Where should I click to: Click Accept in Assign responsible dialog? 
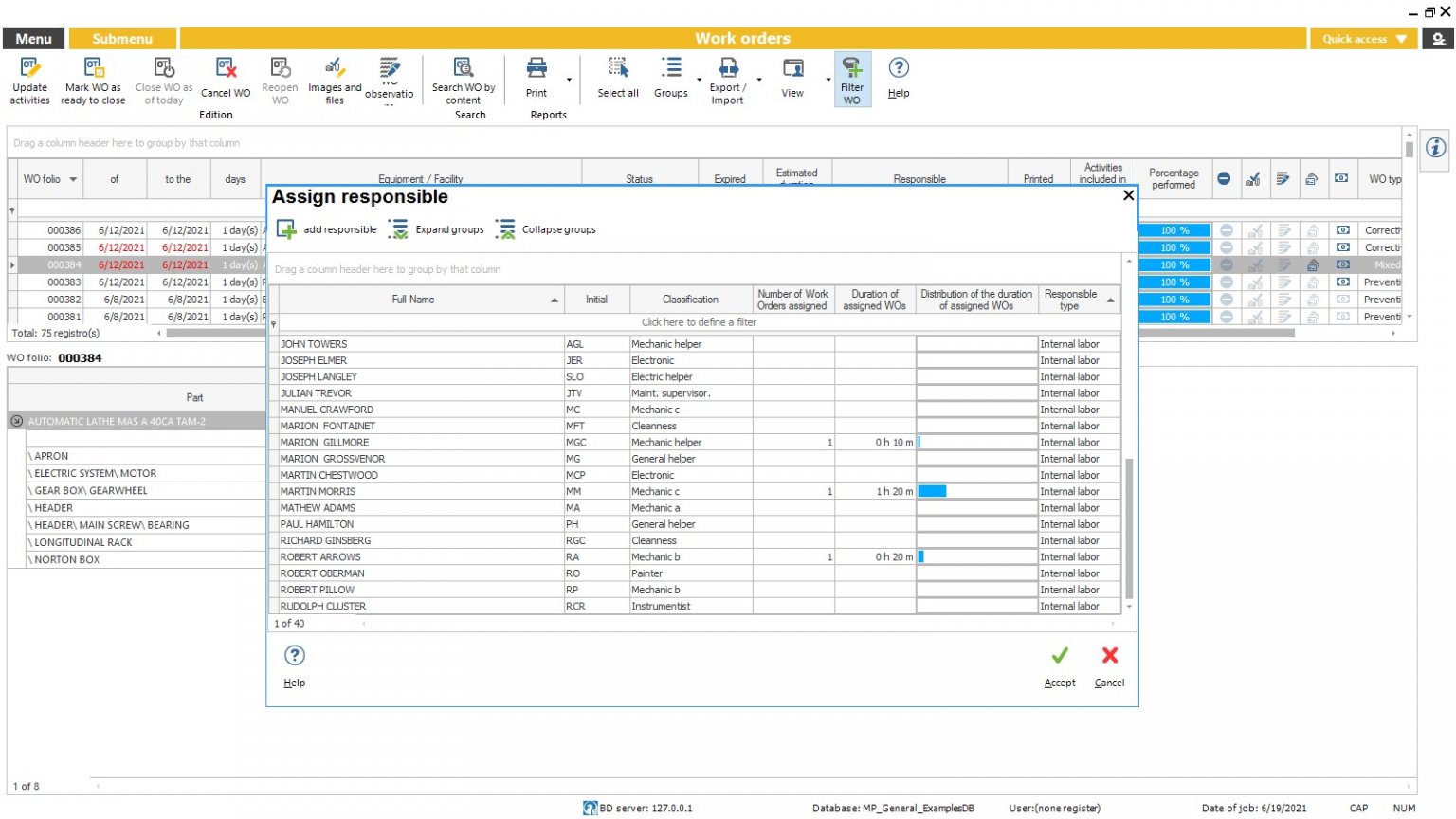(1060, 656)
